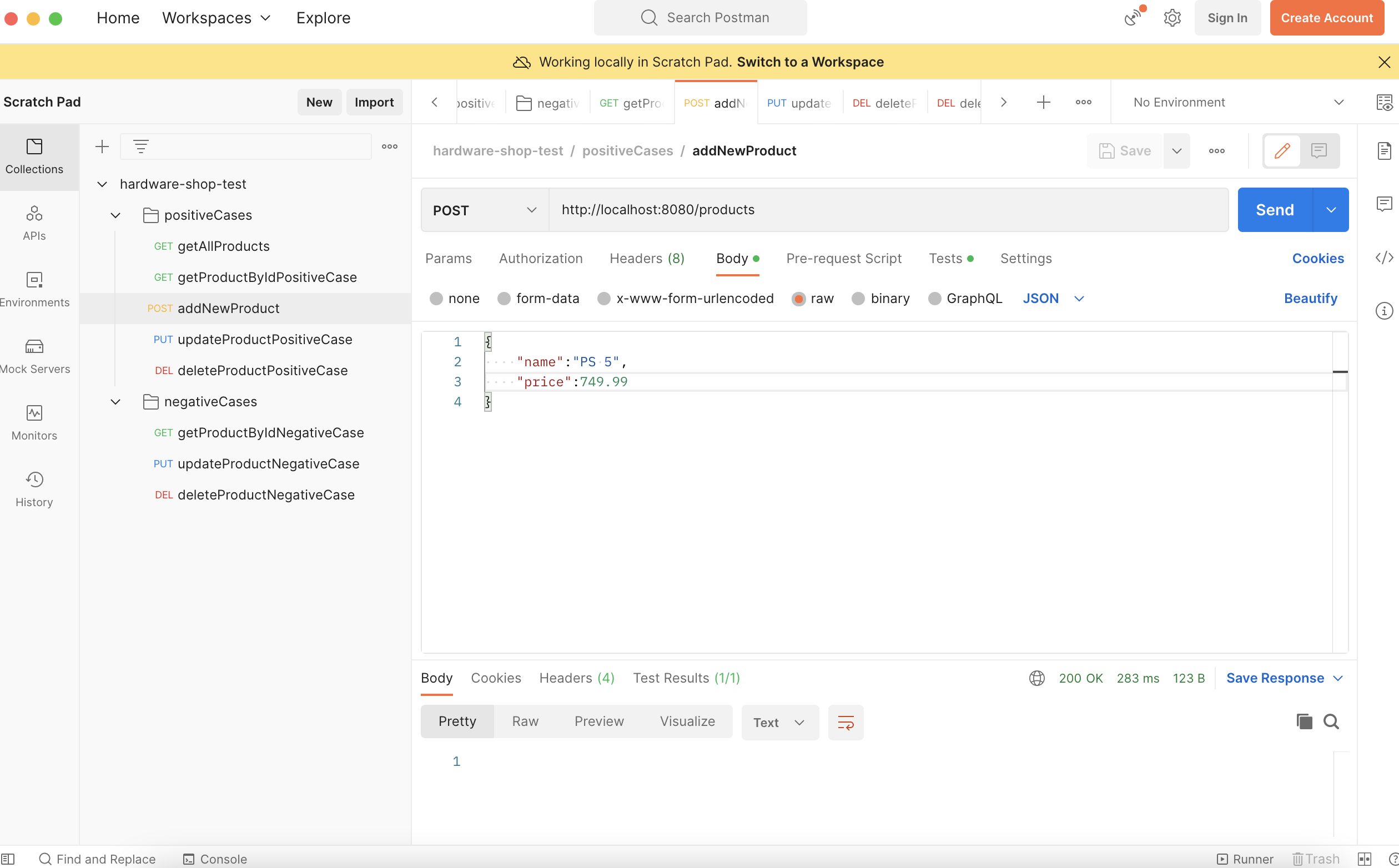Screen dimensions: 1399x868
Task: Open the Monitors sidebar panel
Action: tap(34, 423)
